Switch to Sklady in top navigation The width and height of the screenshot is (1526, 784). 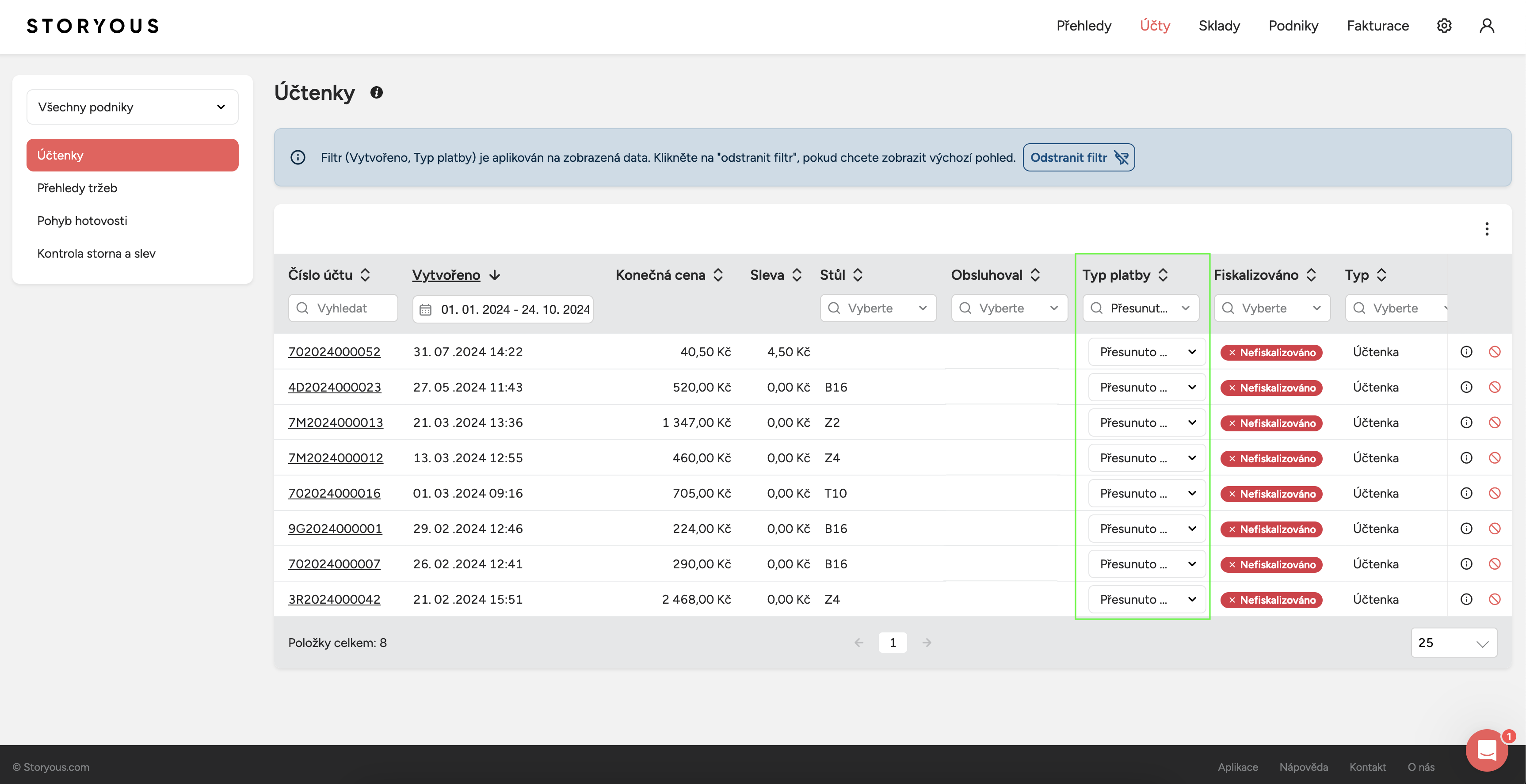(1219, 26)
